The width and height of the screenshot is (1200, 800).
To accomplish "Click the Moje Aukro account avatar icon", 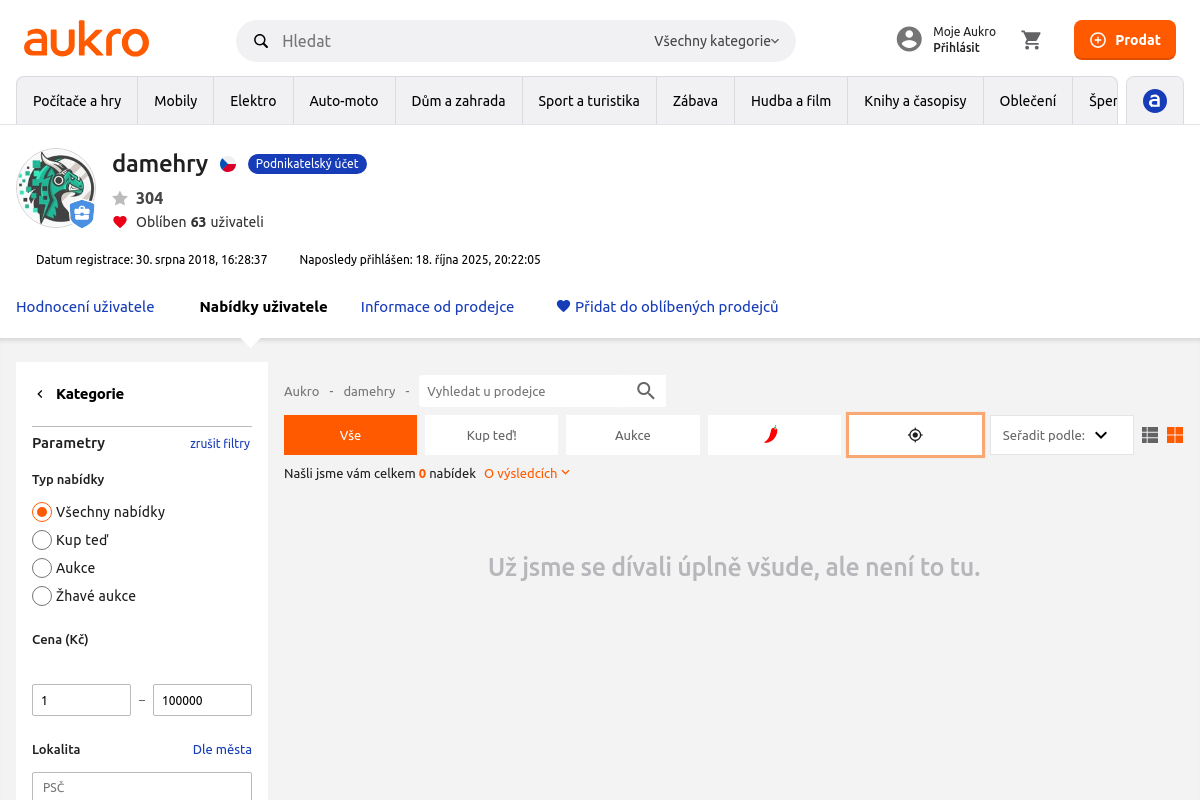I will [909, 40].
